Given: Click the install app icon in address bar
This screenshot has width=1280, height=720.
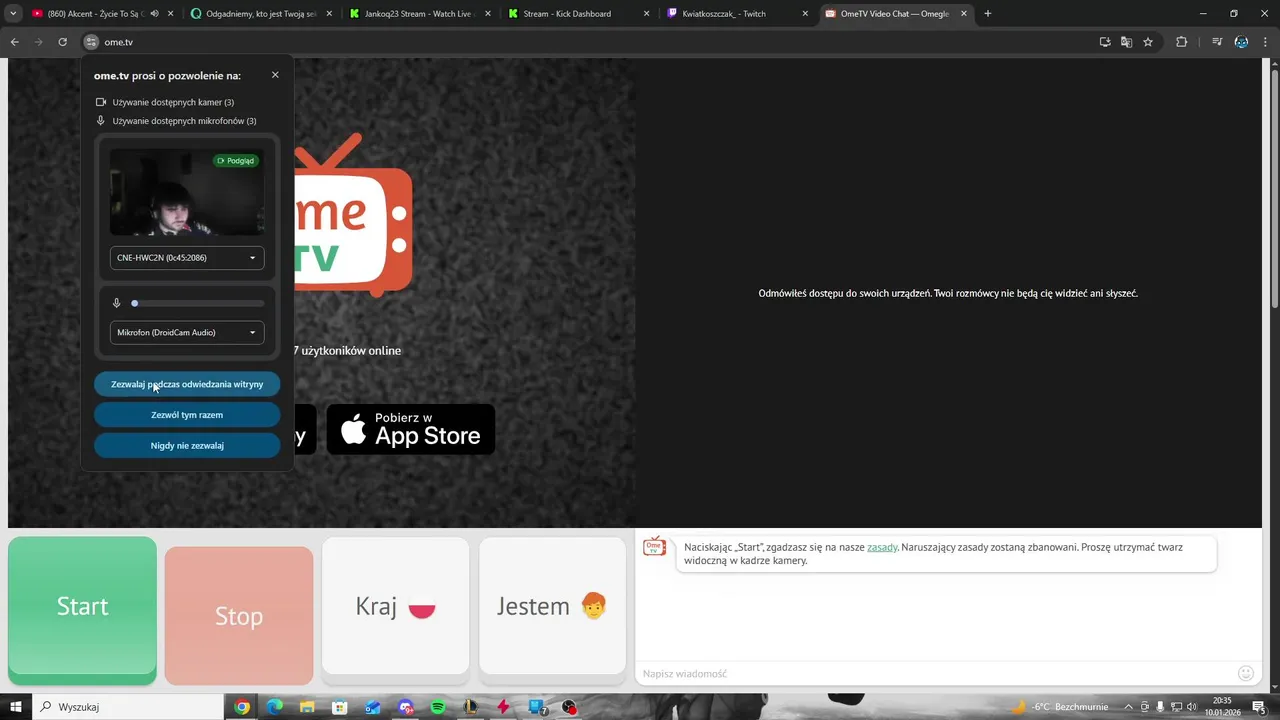Looking at the screenshot, I should (x=1105, y=42).
